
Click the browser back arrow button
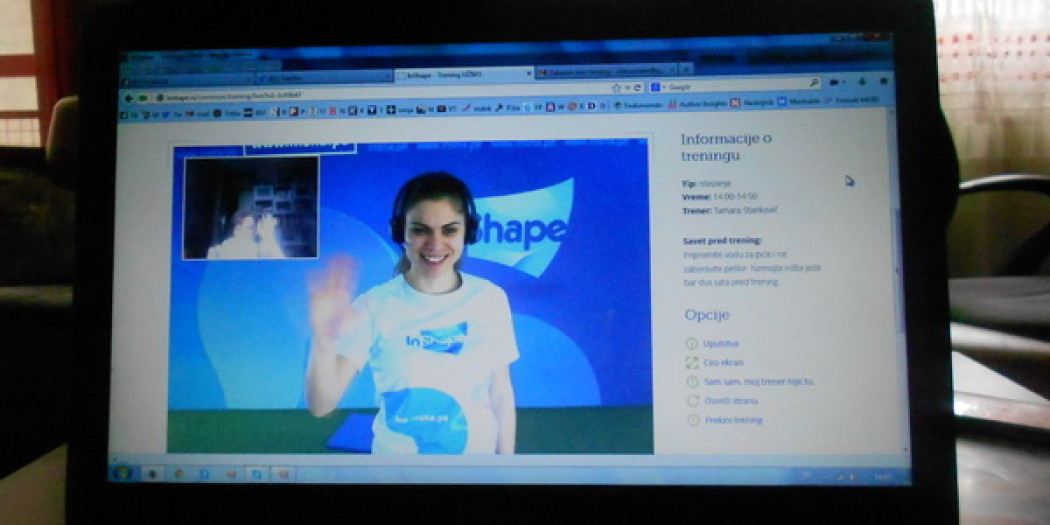coord(129,98)
